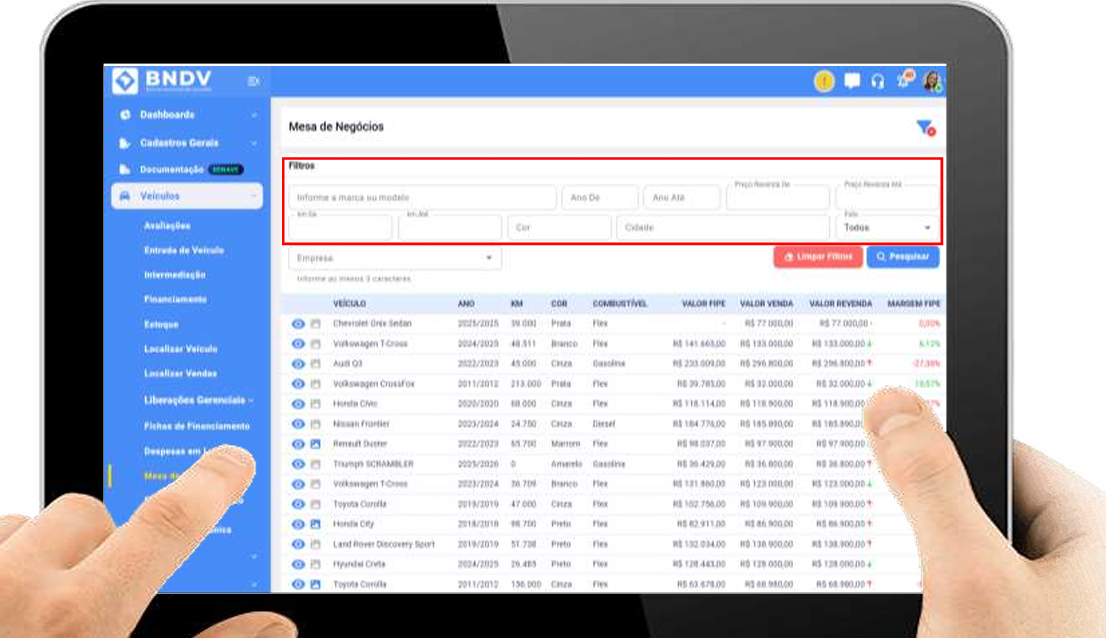View Land Rover Discovery Sport eye icon
Viewport: 1106px width, 638px height.
tap(298, 544)
